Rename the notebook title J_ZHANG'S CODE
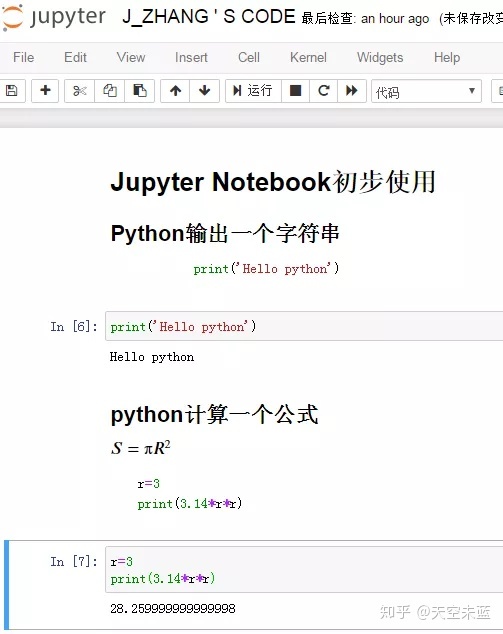This screenshot has width=503, height=634. [209, 17]
